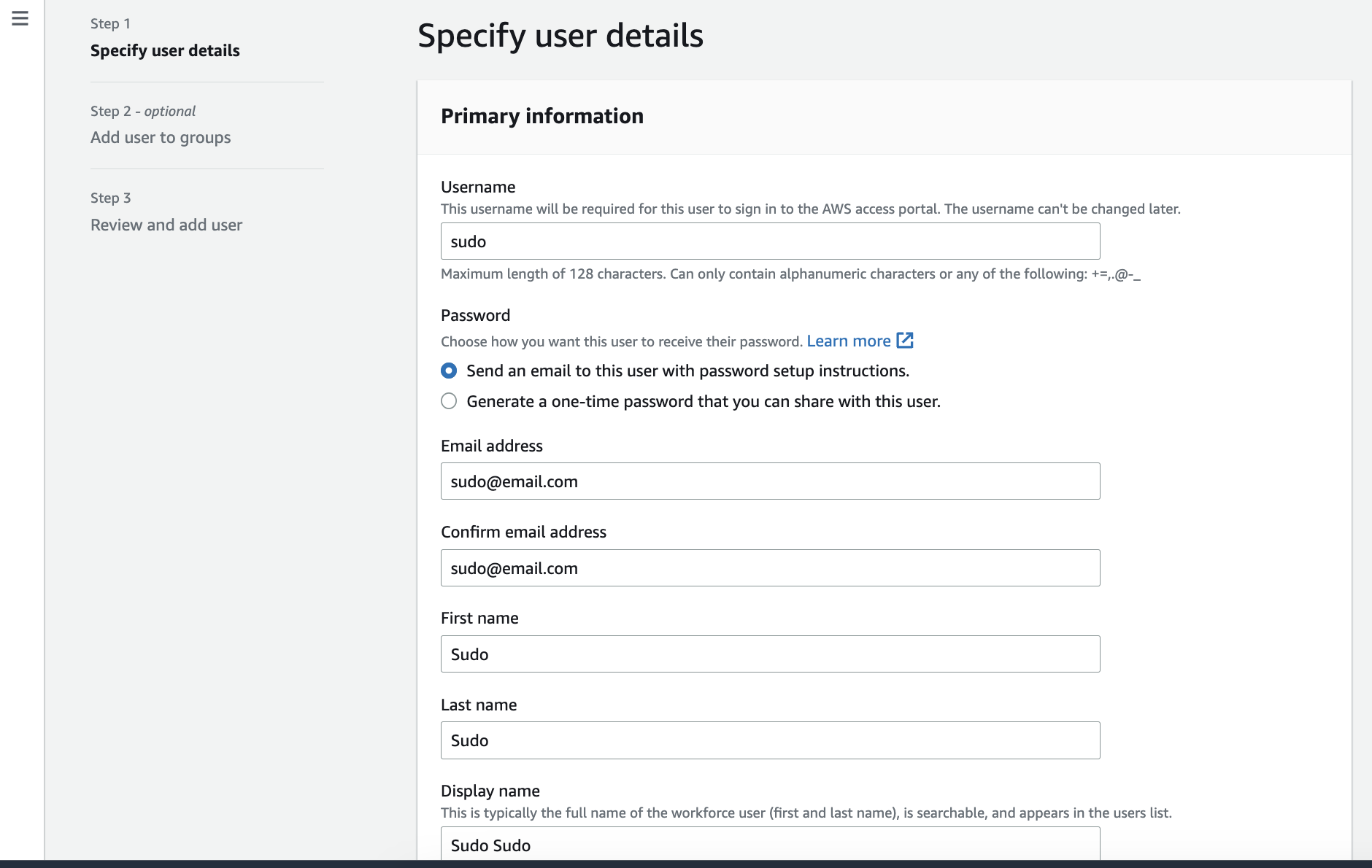The height and width of the screenshot is (868, 1372).
Task: Click the Display name input field
Action: [x=770, y=845]
